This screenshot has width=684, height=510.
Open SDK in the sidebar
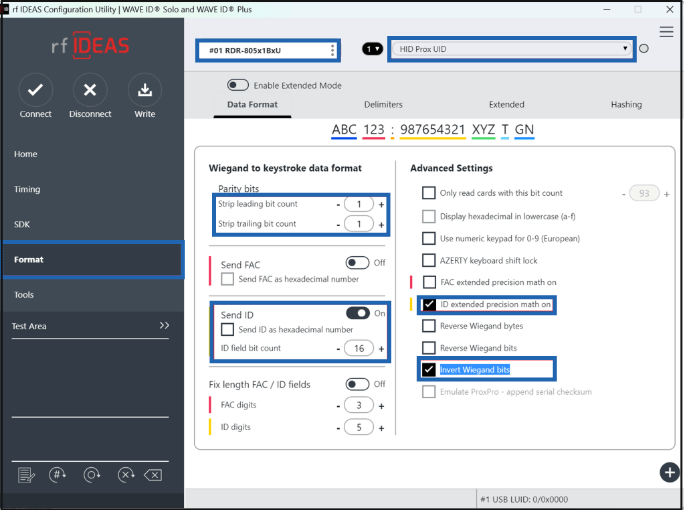coord(22,224)
